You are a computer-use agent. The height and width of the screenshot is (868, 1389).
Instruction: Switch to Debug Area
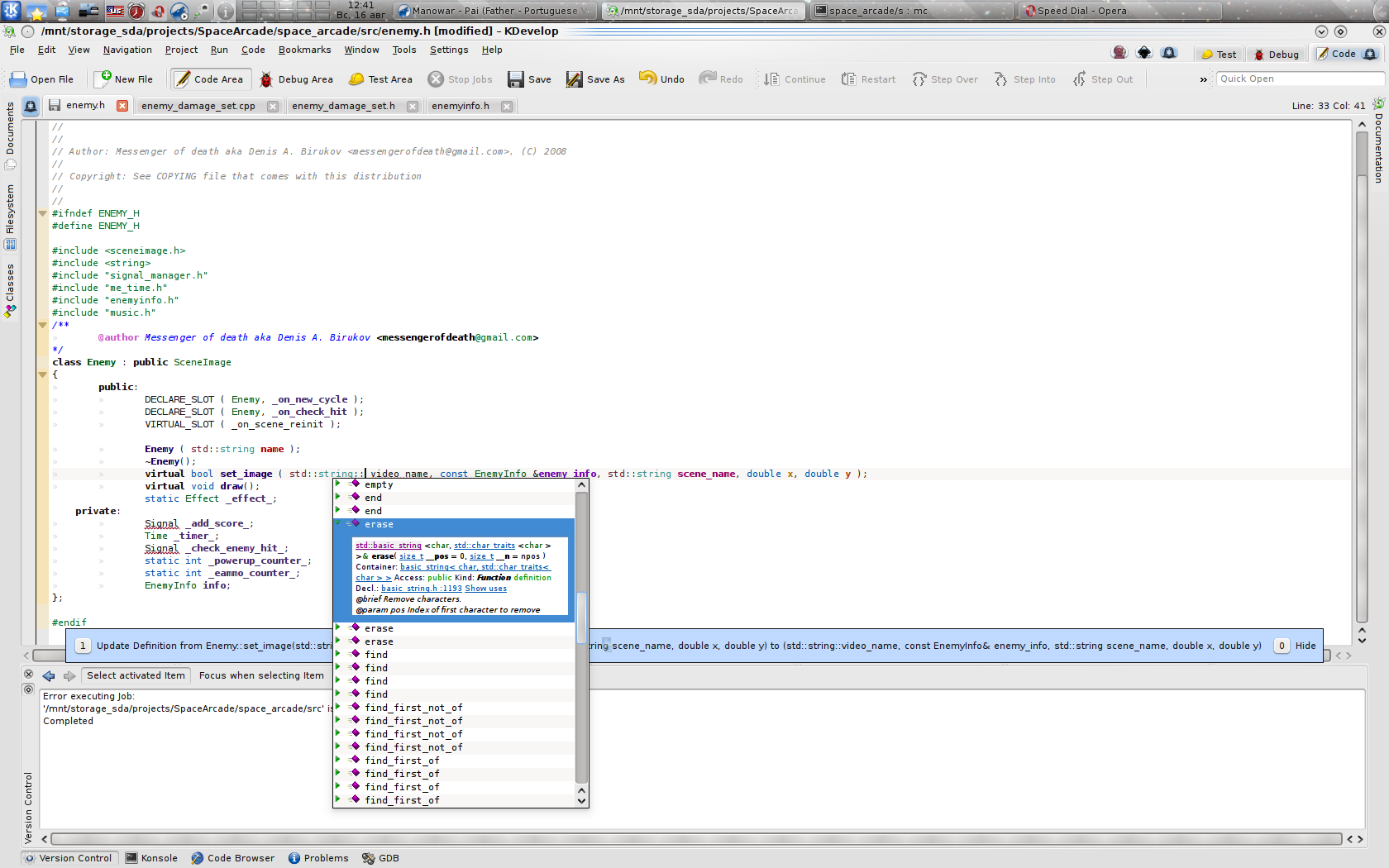tap(296, 79)
